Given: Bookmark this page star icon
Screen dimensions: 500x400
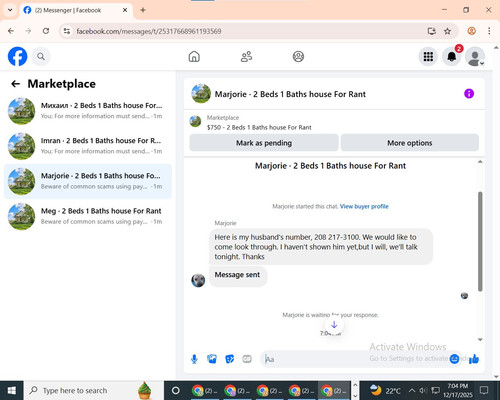Looking at the screenshot, I should pos(447,31).
